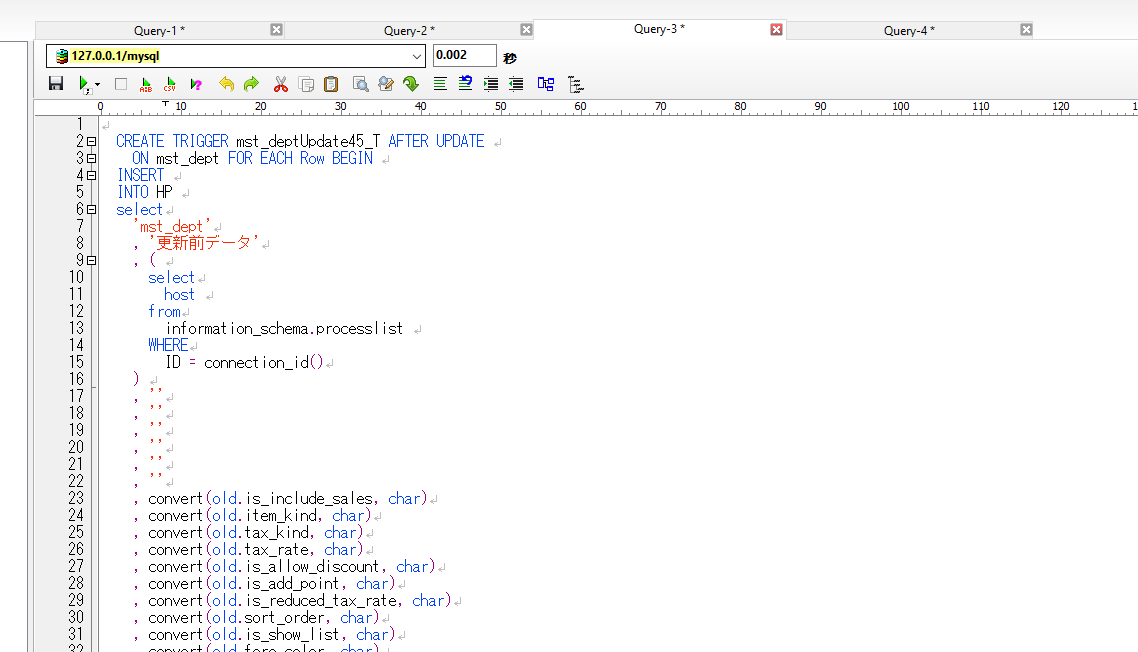
Task: Click information_schema.processlist text
Action: coord(284,328)
